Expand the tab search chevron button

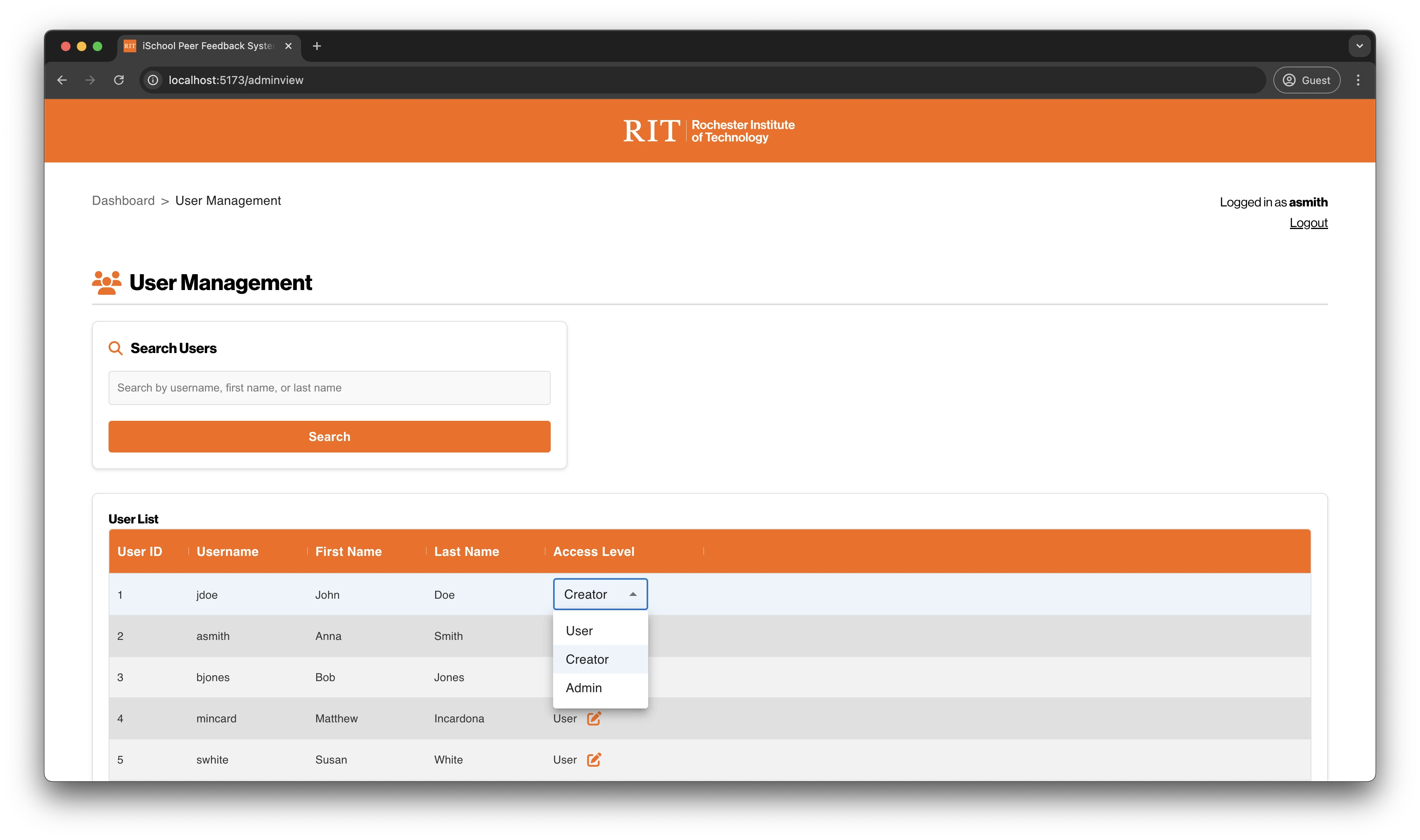(1359, 46)
